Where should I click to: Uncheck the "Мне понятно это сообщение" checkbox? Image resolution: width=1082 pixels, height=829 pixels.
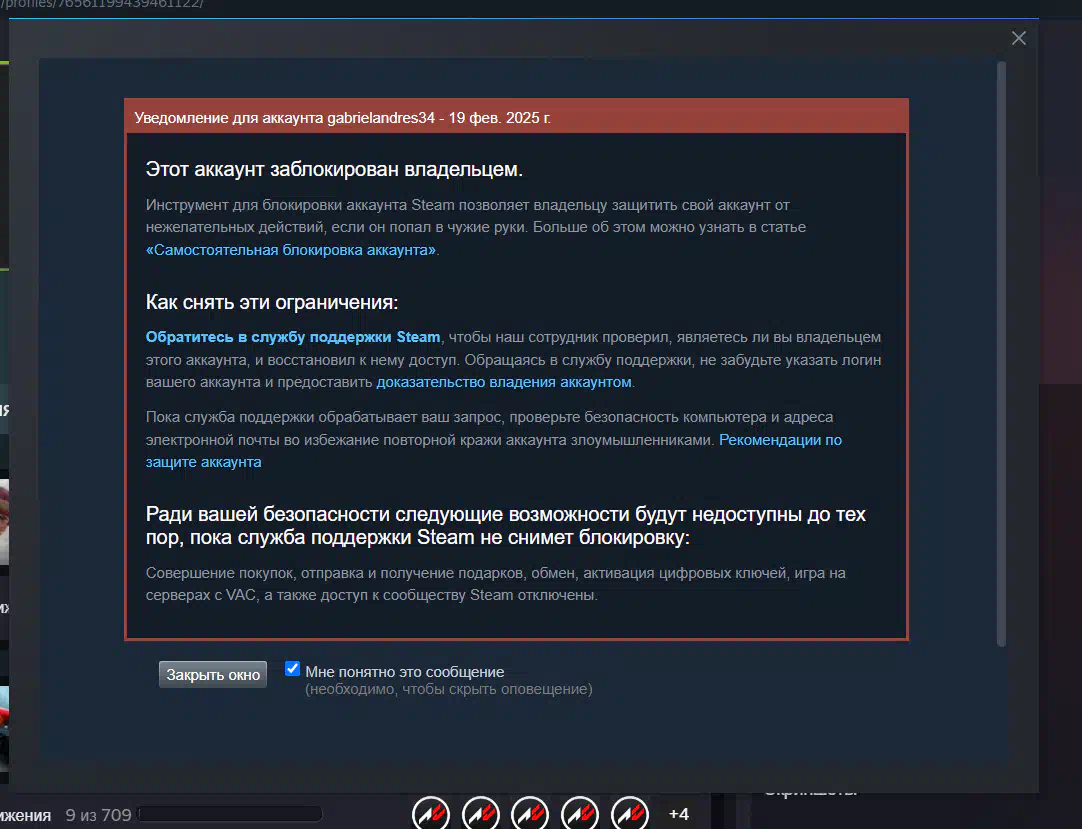pos(293,669)
